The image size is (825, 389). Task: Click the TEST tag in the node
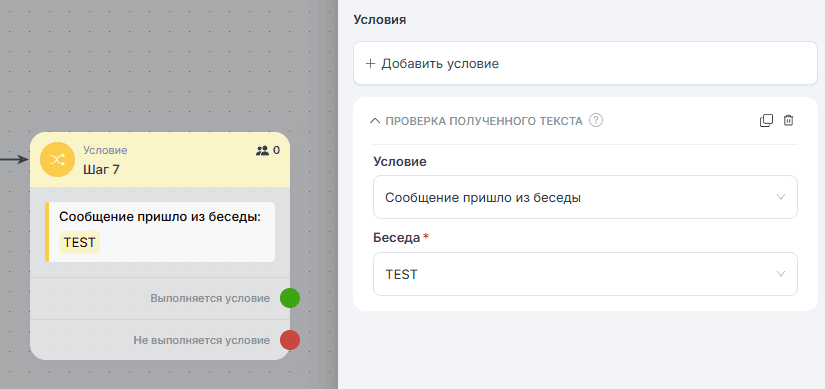click(x=79, y=243)
